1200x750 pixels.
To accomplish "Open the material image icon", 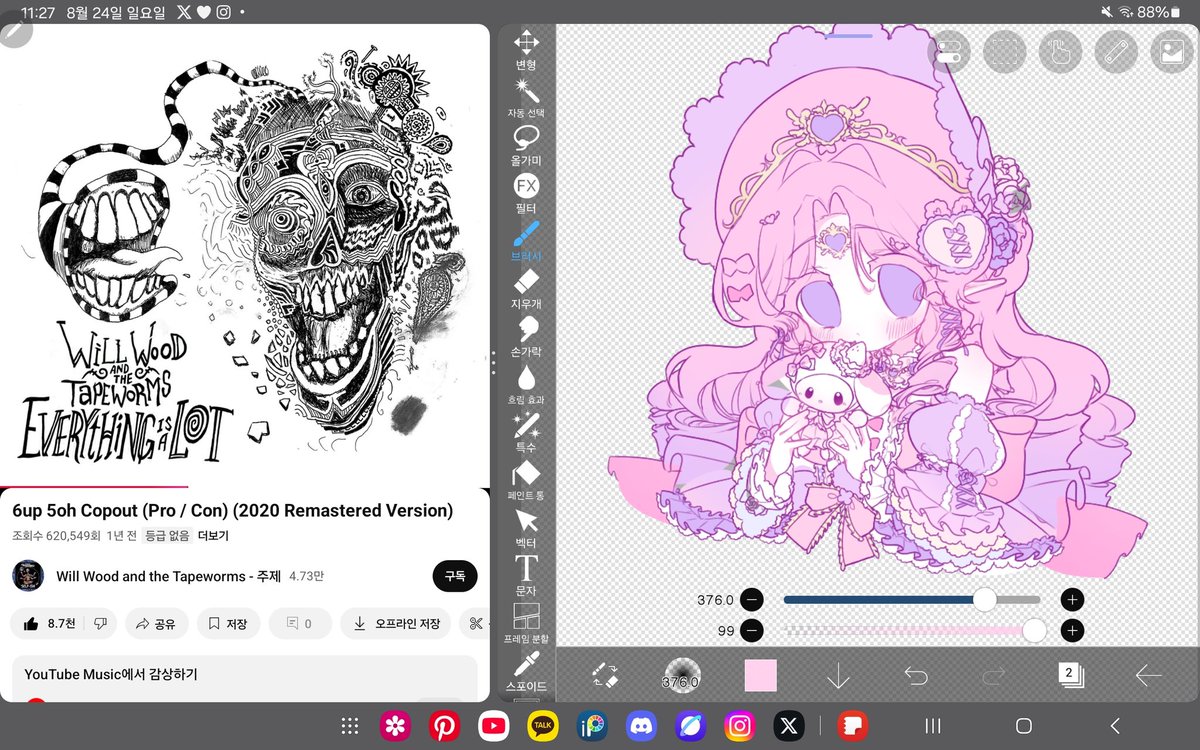I will [1172, 51].
